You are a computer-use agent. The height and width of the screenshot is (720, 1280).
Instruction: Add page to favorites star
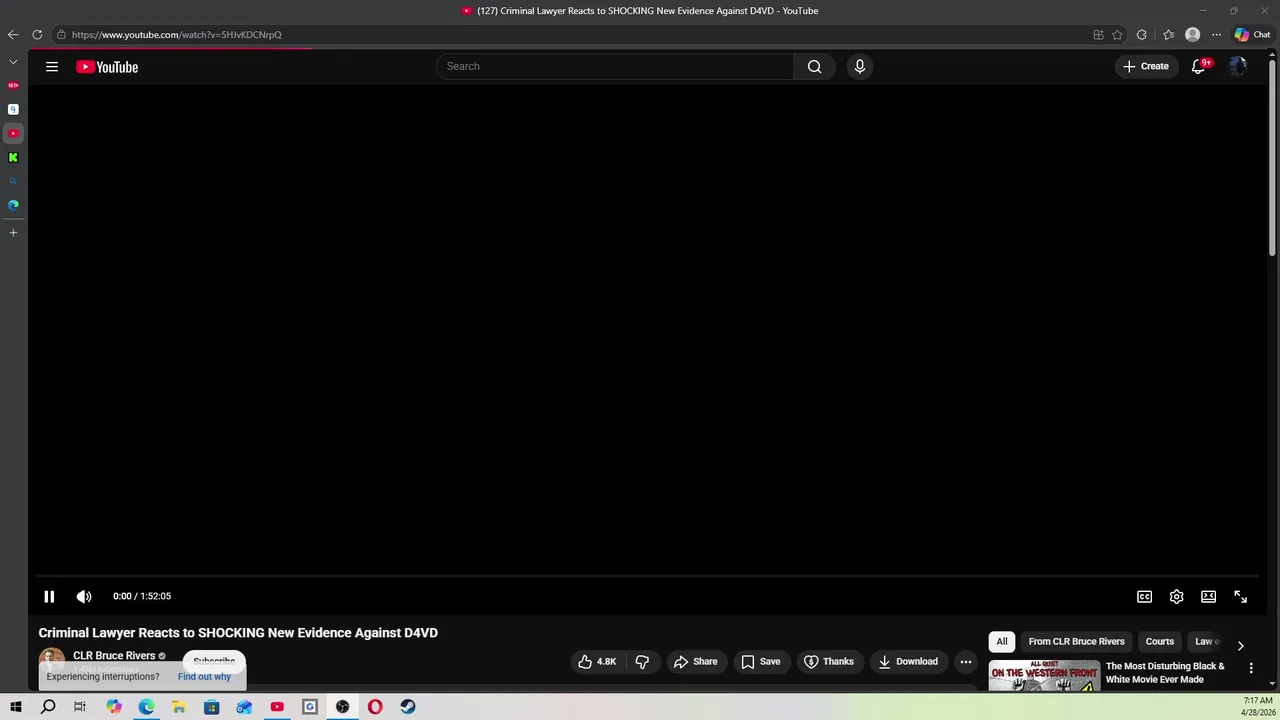point(1117,34)
